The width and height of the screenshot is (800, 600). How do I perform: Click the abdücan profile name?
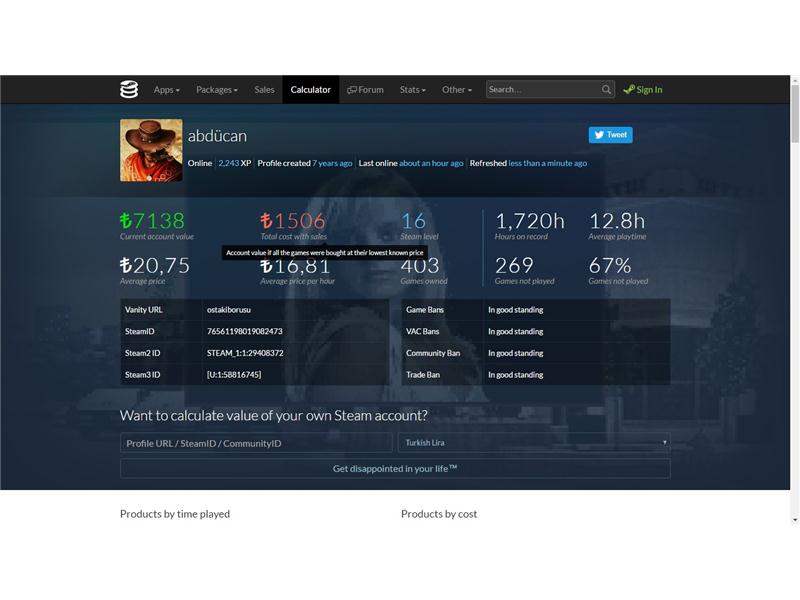pyautogui.click(x=217, y=136)
